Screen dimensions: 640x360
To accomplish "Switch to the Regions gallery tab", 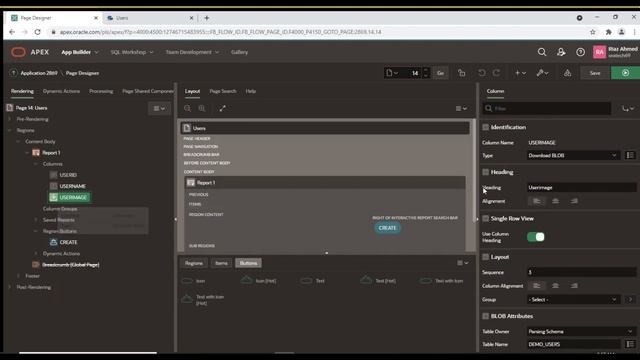I will [x=194, y=263].
